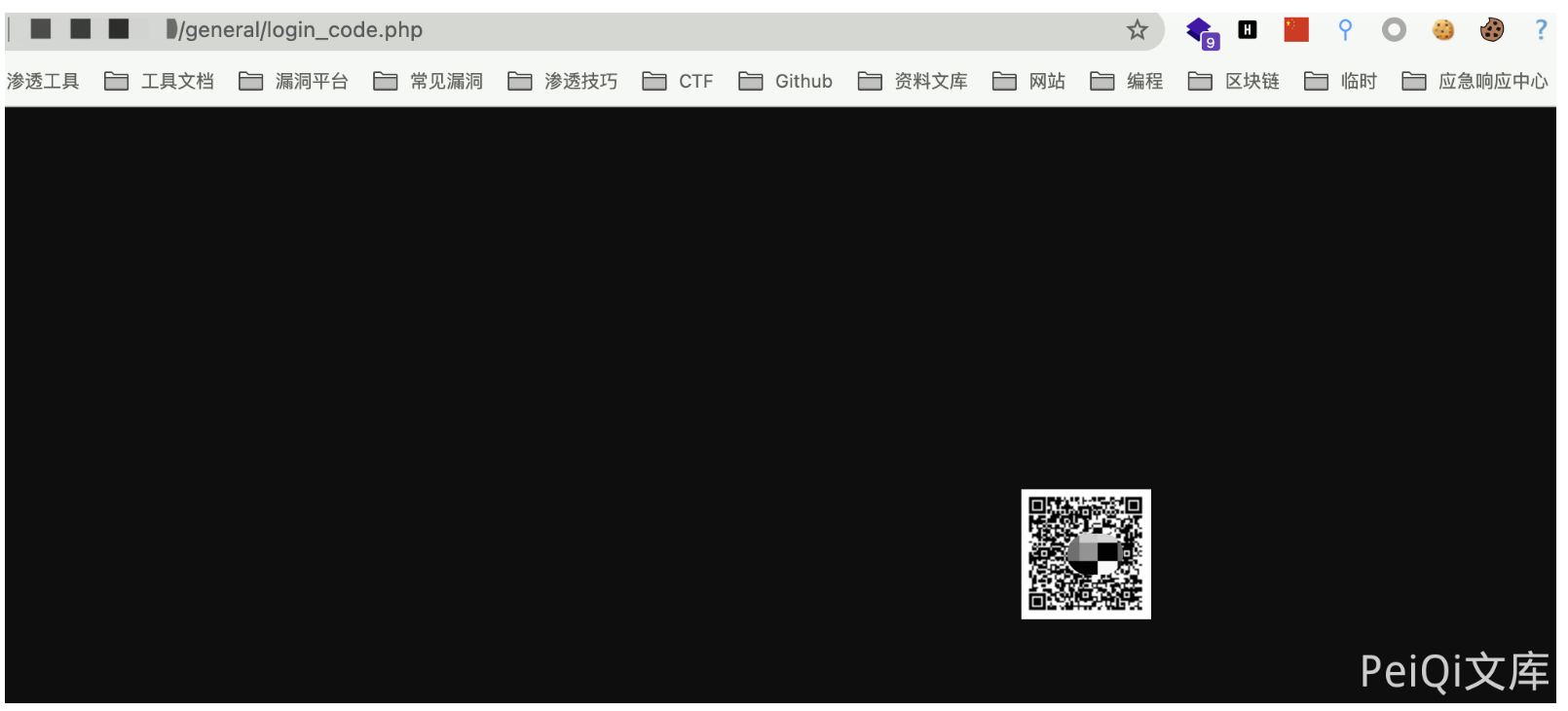The height and width of the screenshot is (711, 1568).
Task: Expand the 常见漏洞 bookmarks folder
Action: (x=429, y=81)
